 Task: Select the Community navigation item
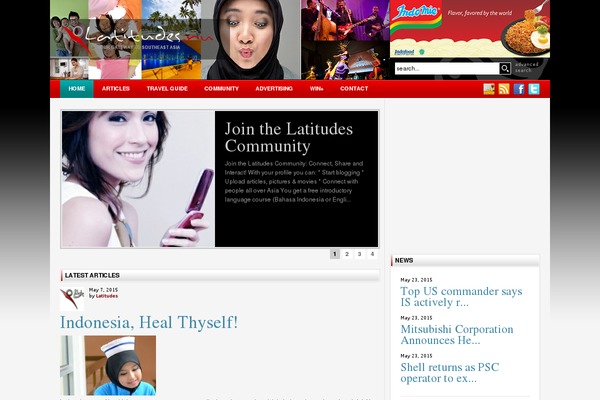click(x=221, y=89)
